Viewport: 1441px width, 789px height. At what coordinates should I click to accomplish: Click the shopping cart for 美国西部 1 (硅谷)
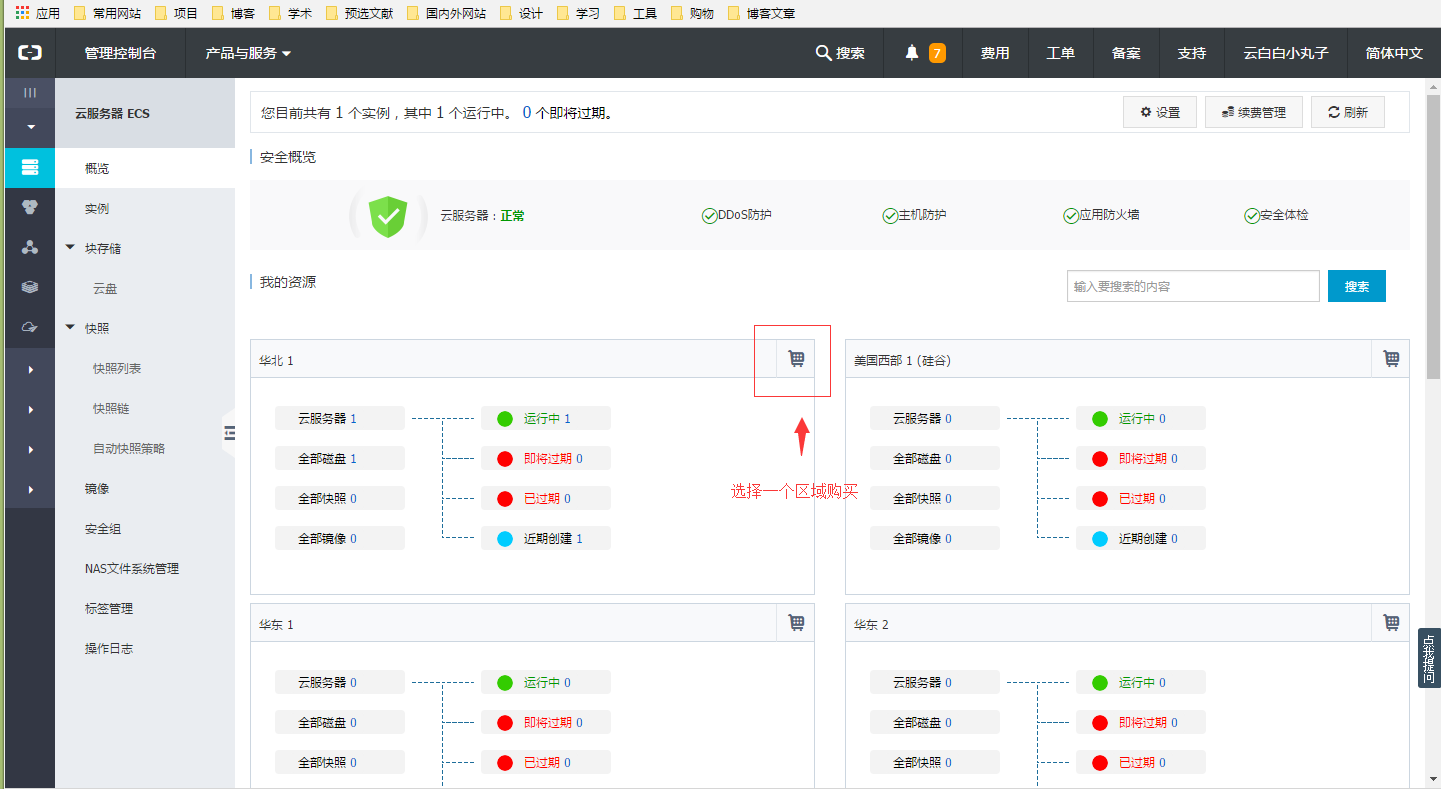[1391, 358]
